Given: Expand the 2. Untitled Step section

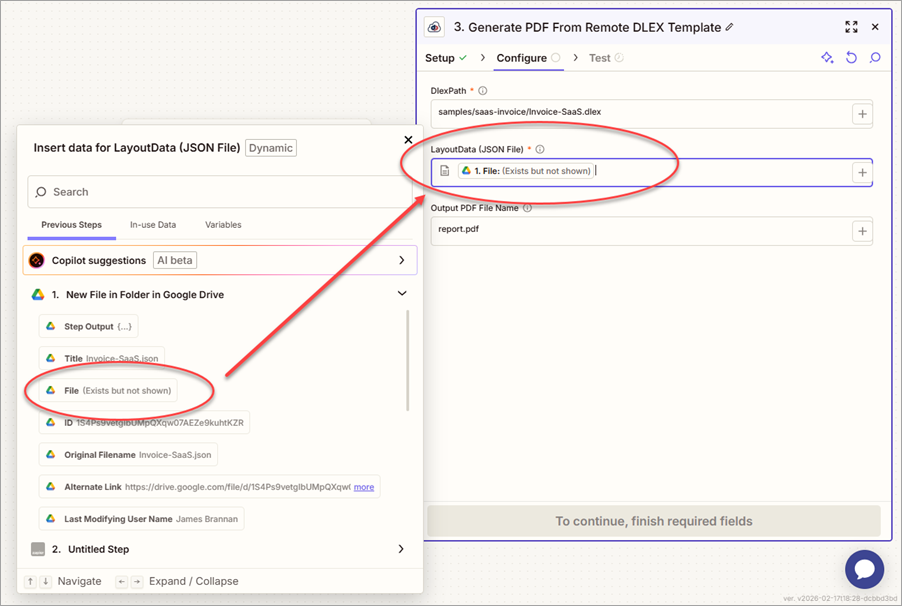Looking at the screenshot, I should tap(401, 549).
